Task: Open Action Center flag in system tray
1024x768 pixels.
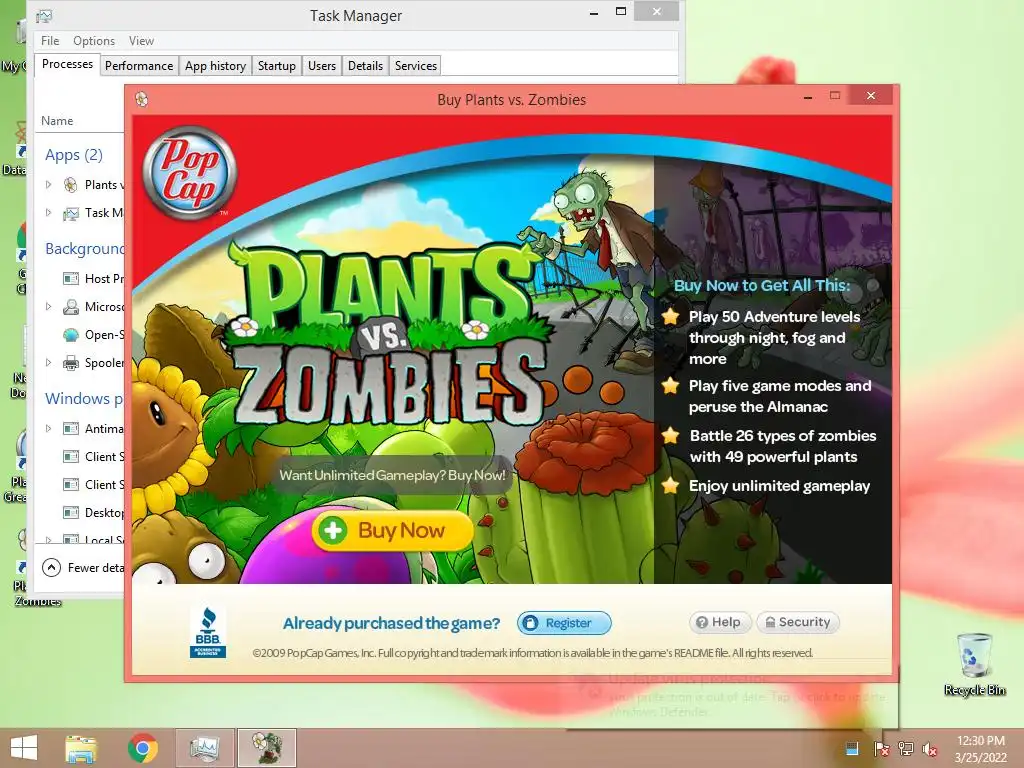Action: point(881,748)
